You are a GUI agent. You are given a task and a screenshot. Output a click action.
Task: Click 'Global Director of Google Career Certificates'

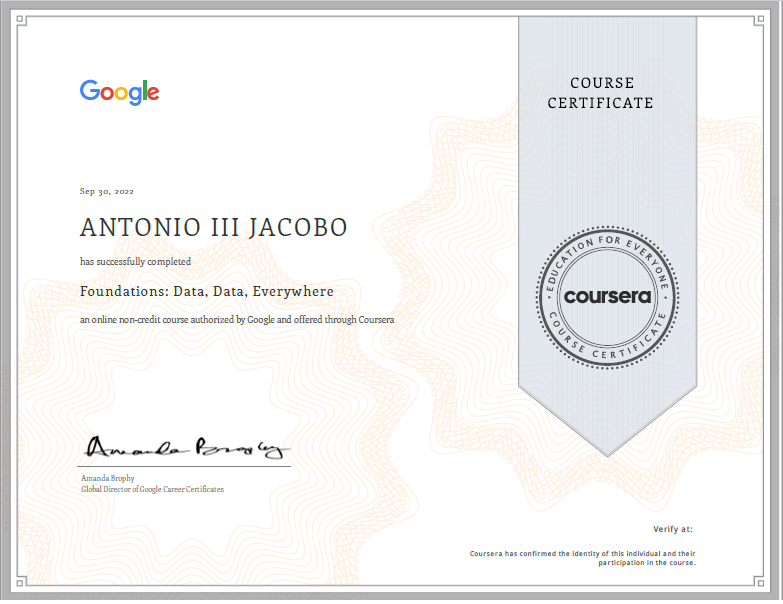click(152, 489)
